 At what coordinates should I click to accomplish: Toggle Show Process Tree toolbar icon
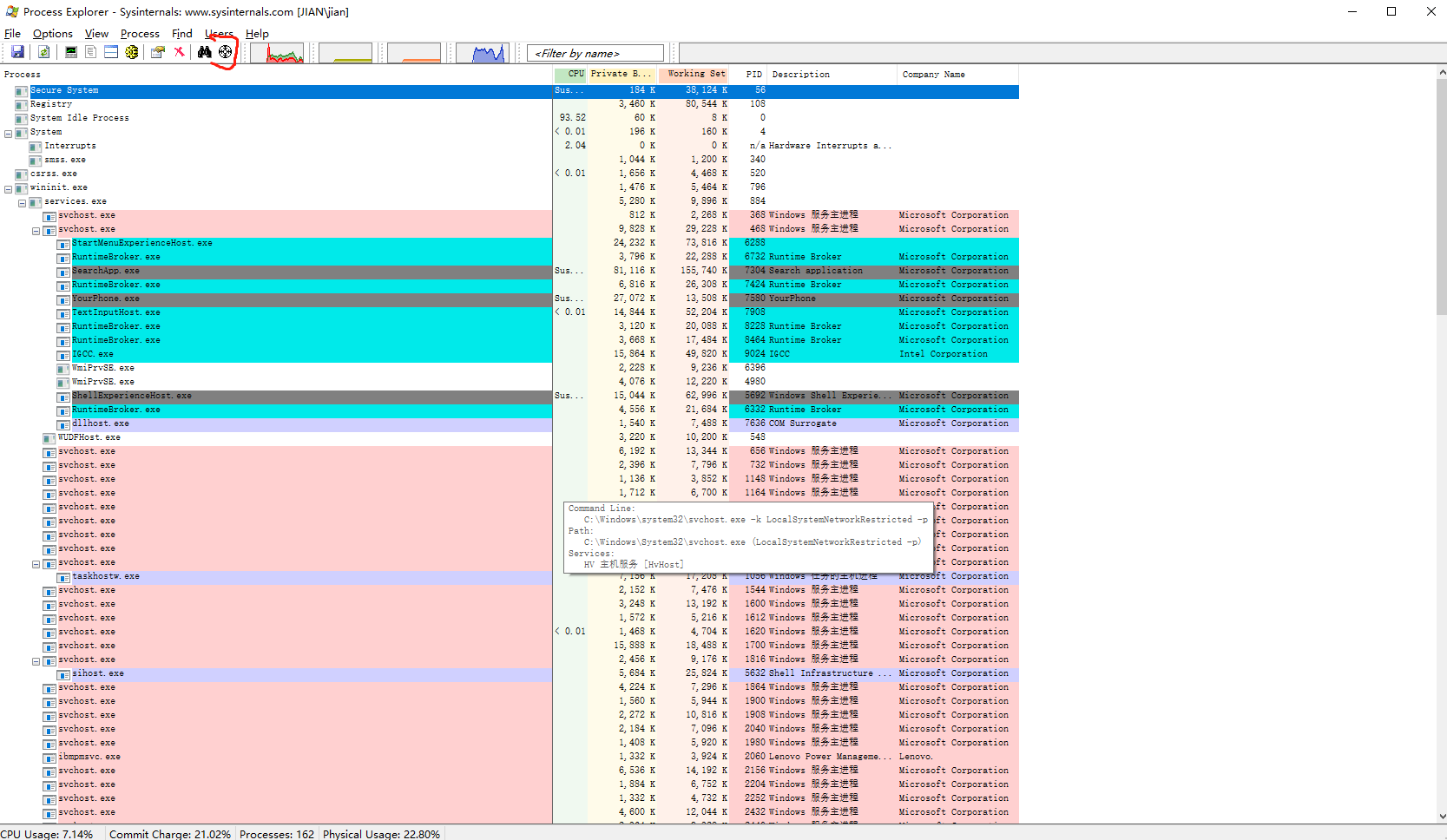click(91, 52)
